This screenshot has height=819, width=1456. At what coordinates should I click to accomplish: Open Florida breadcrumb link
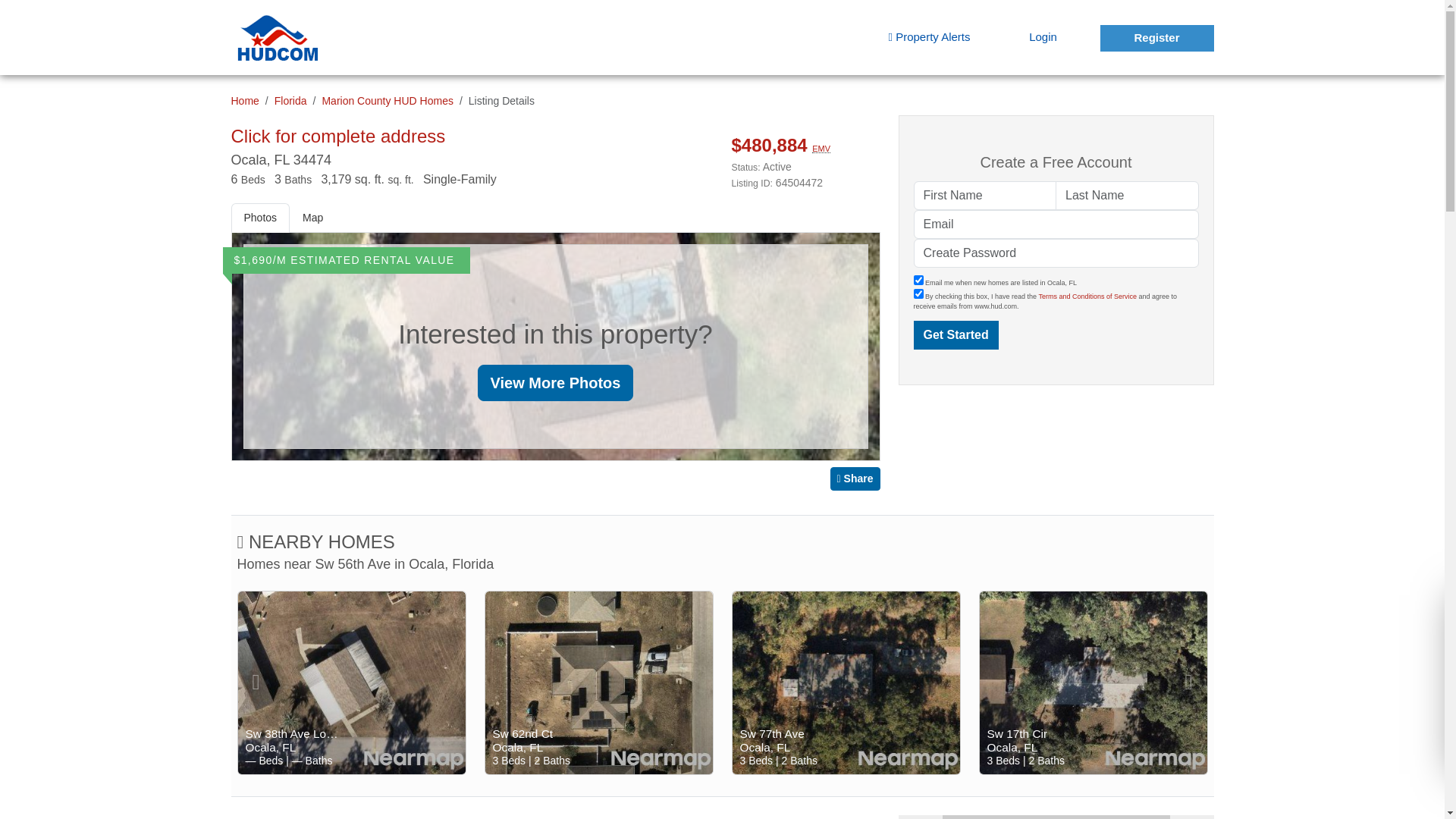pyautogui.click(x=290, y=101)
